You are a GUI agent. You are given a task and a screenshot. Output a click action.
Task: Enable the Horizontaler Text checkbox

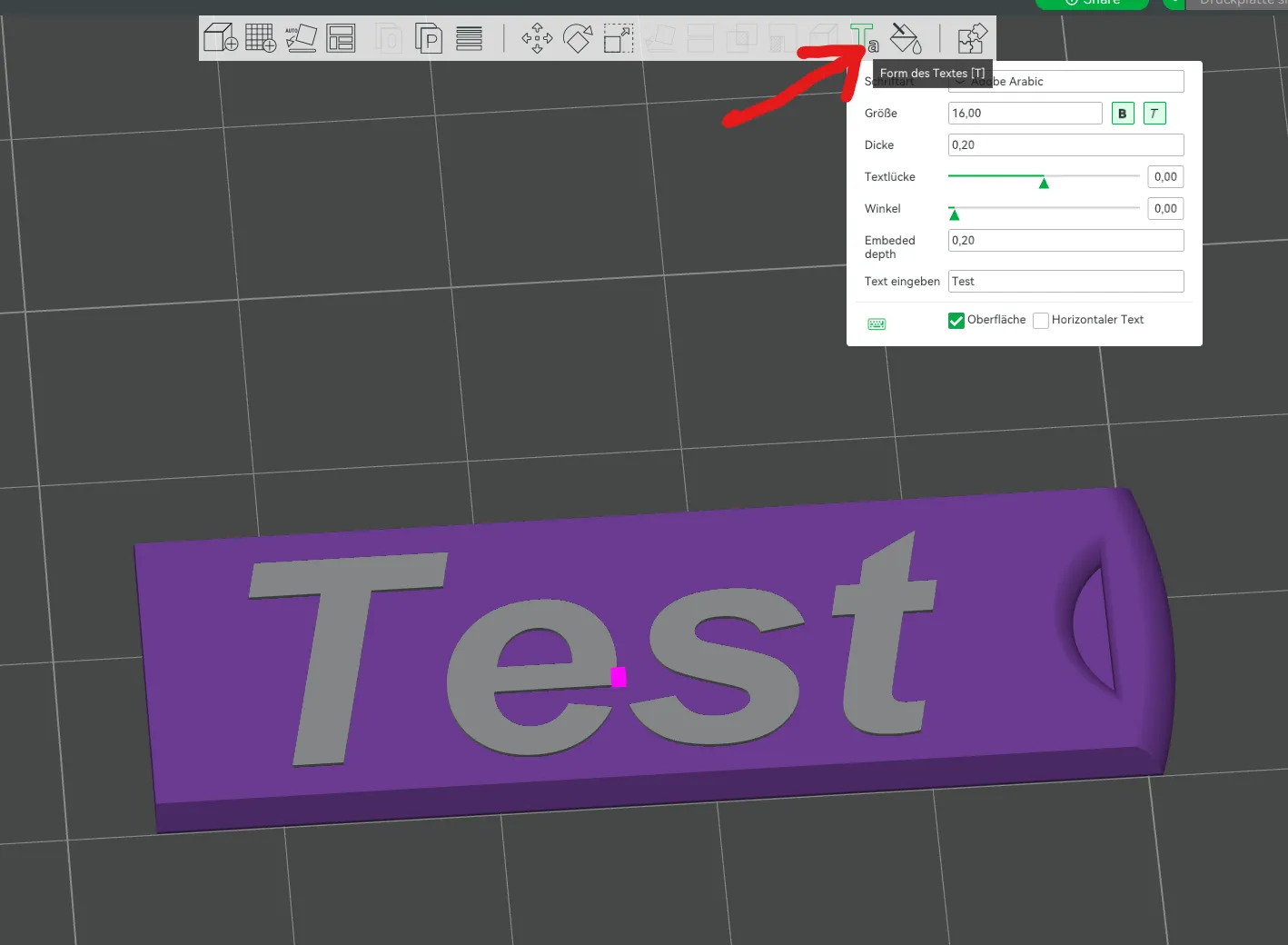click(1041, 321)
